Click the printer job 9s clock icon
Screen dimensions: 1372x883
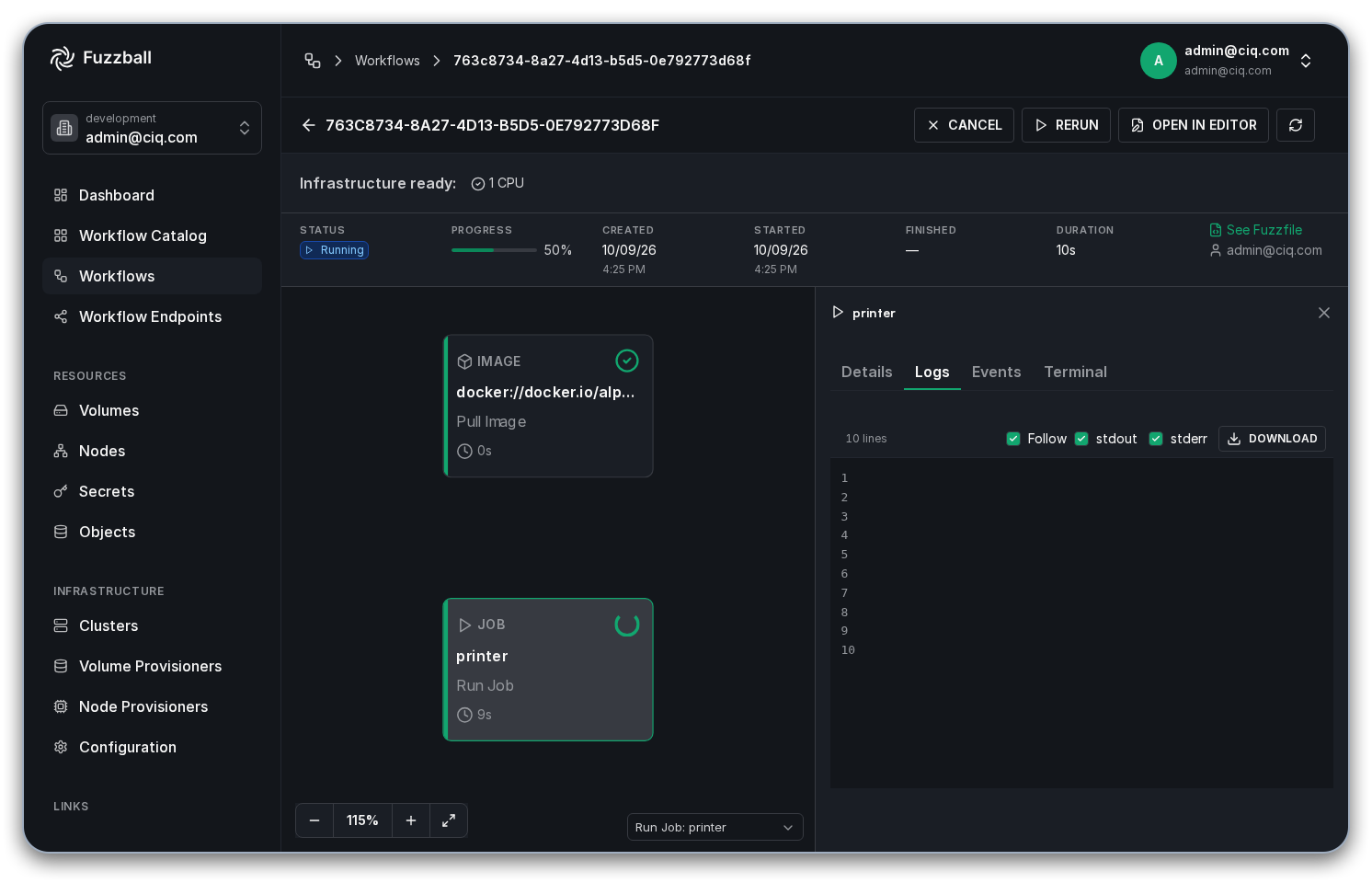[464, 715]
